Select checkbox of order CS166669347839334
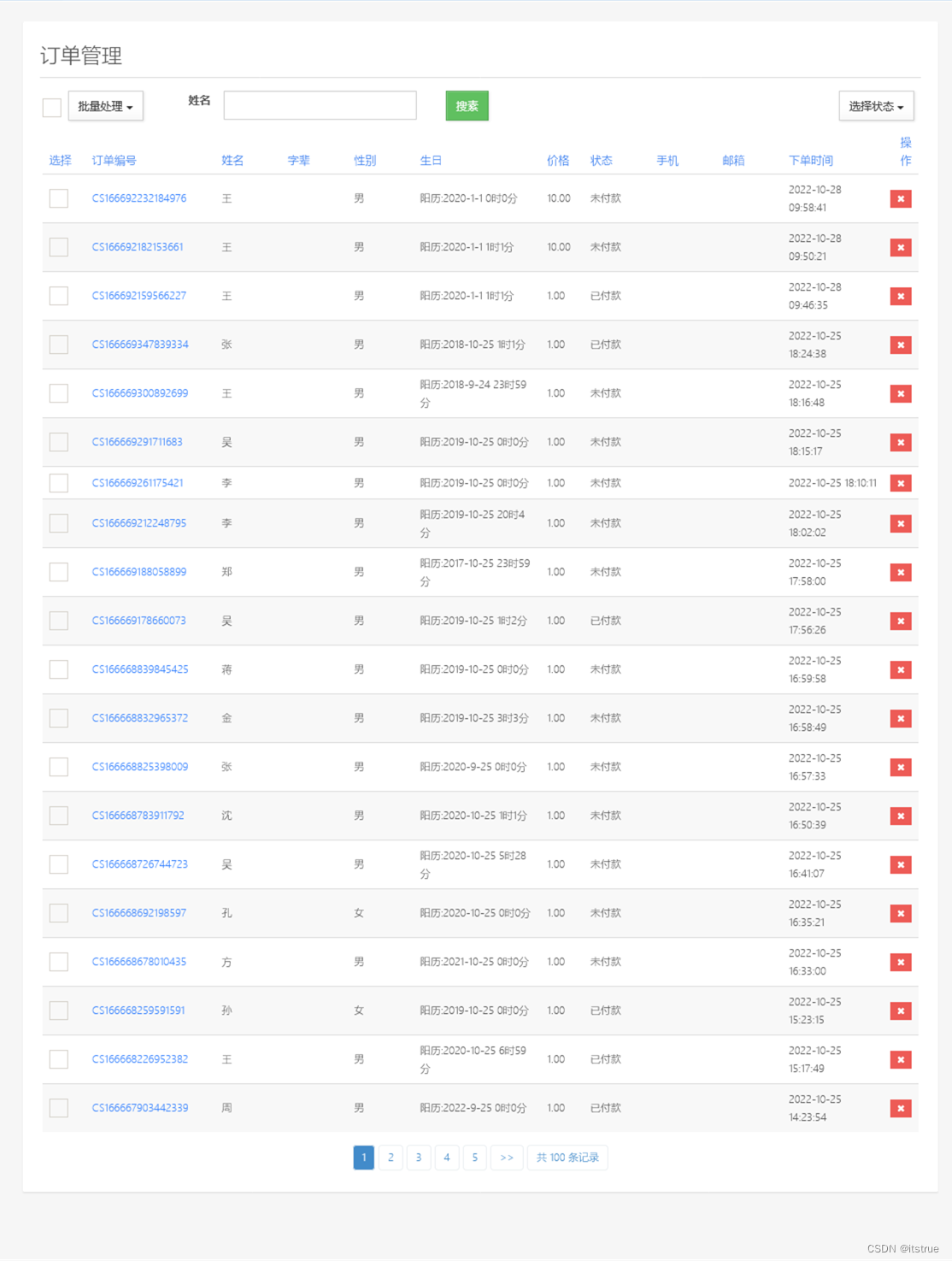 (59, 345)
